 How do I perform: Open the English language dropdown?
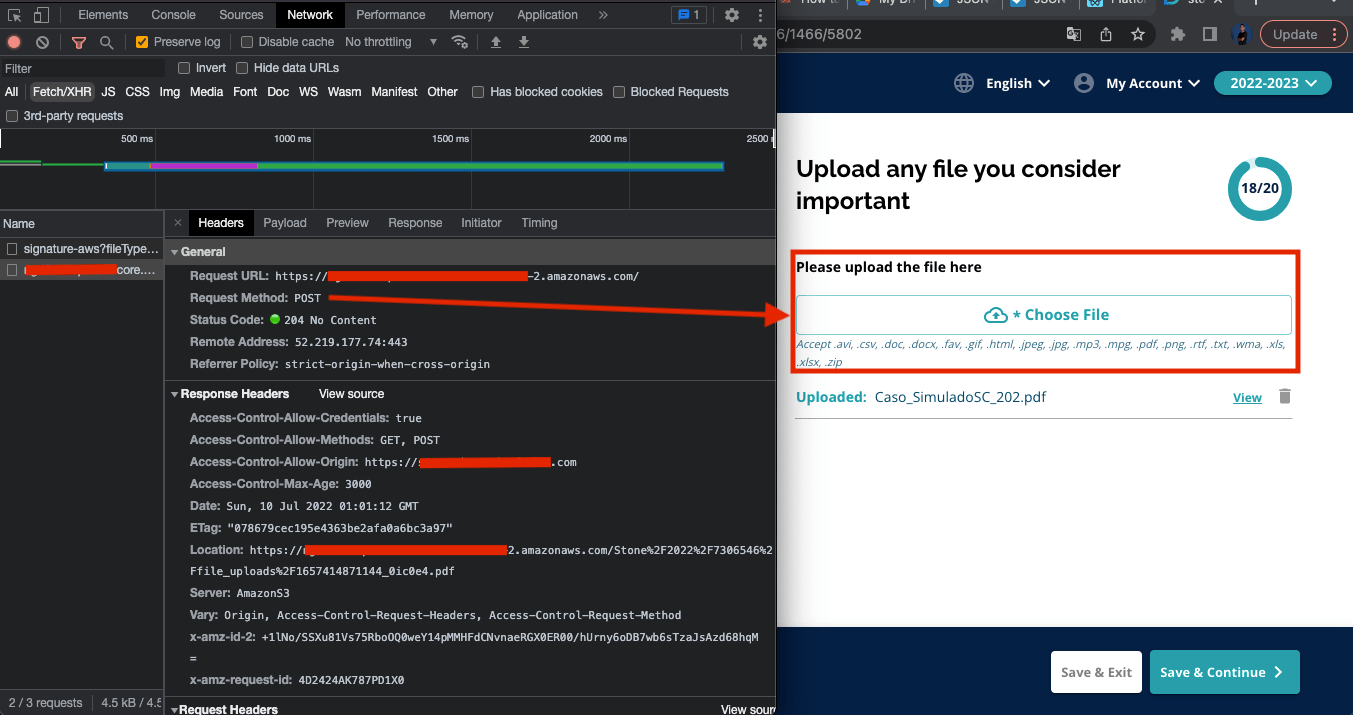[x=1018, y=83]
